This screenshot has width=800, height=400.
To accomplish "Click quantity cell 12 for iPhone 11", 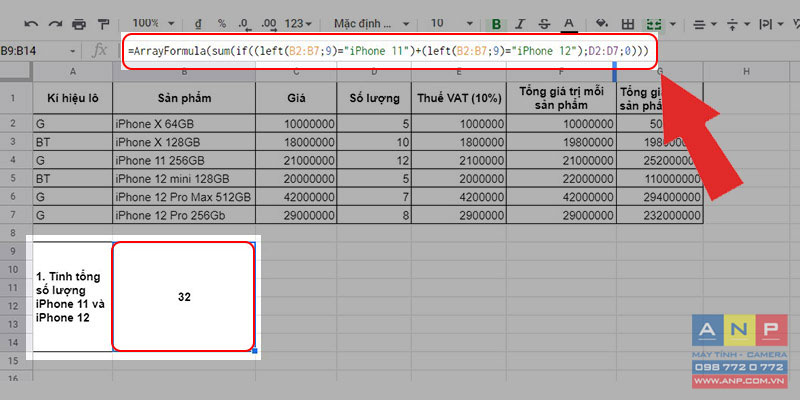I will 374,160.
